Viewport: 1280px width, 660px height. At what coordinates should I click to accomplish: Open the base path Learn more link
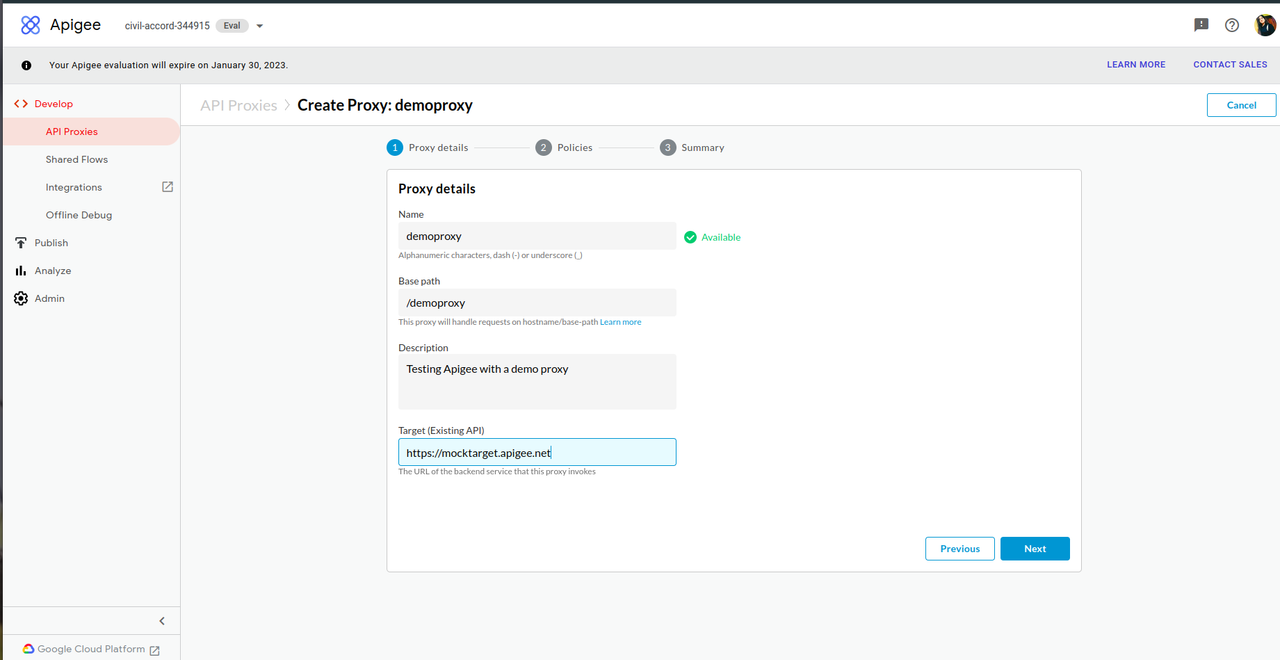pyautogui.click(x=620, y=322)
